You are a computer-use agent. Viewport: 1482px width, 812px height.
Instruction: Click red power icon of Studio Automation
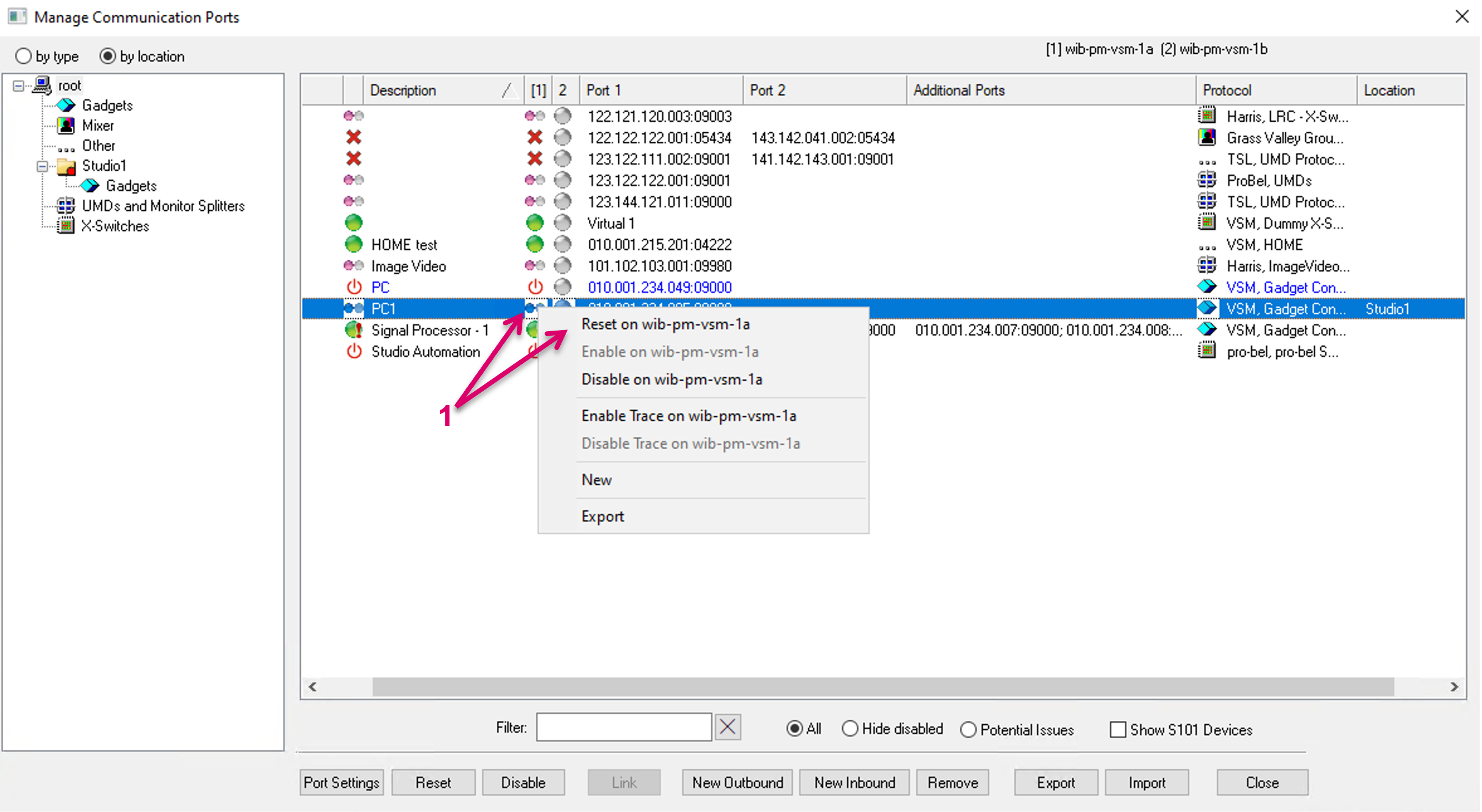[x=354, y=351]
